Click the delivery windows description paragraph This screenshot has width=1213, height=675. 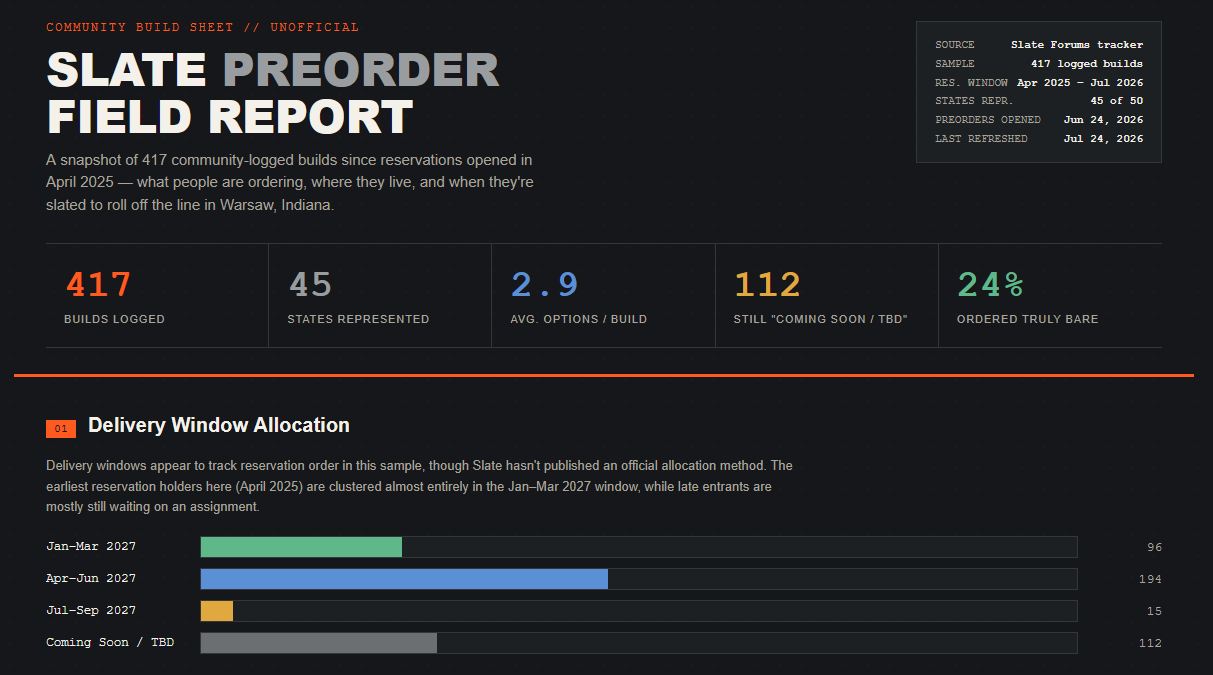(x=420, y=486)
